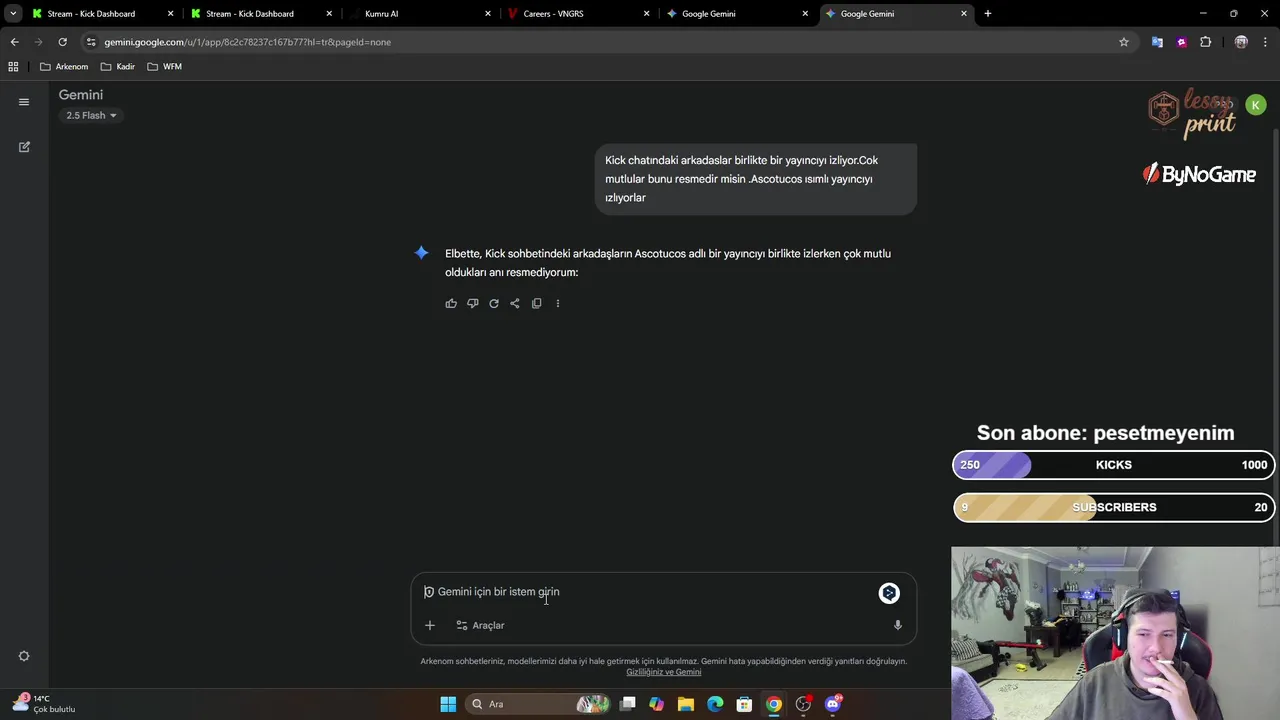Image resolution: width=1280 pixels, height=720 pixels.
Task: Bookmark this page with the star
Action: tap(1124, 42)
